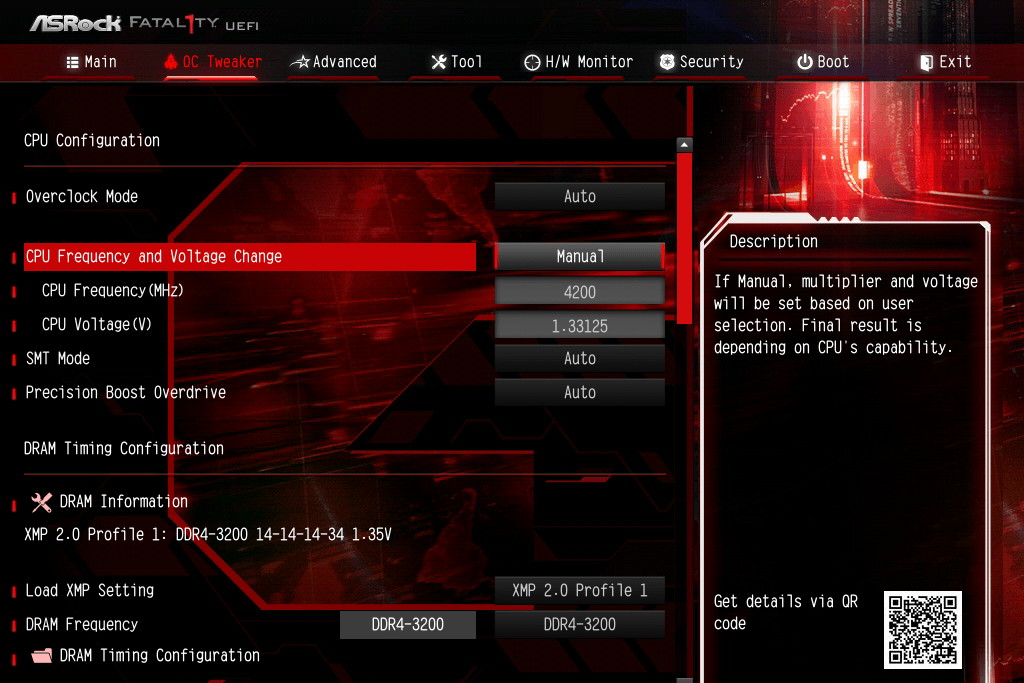Click the Advanced star icon

point(300,62)
